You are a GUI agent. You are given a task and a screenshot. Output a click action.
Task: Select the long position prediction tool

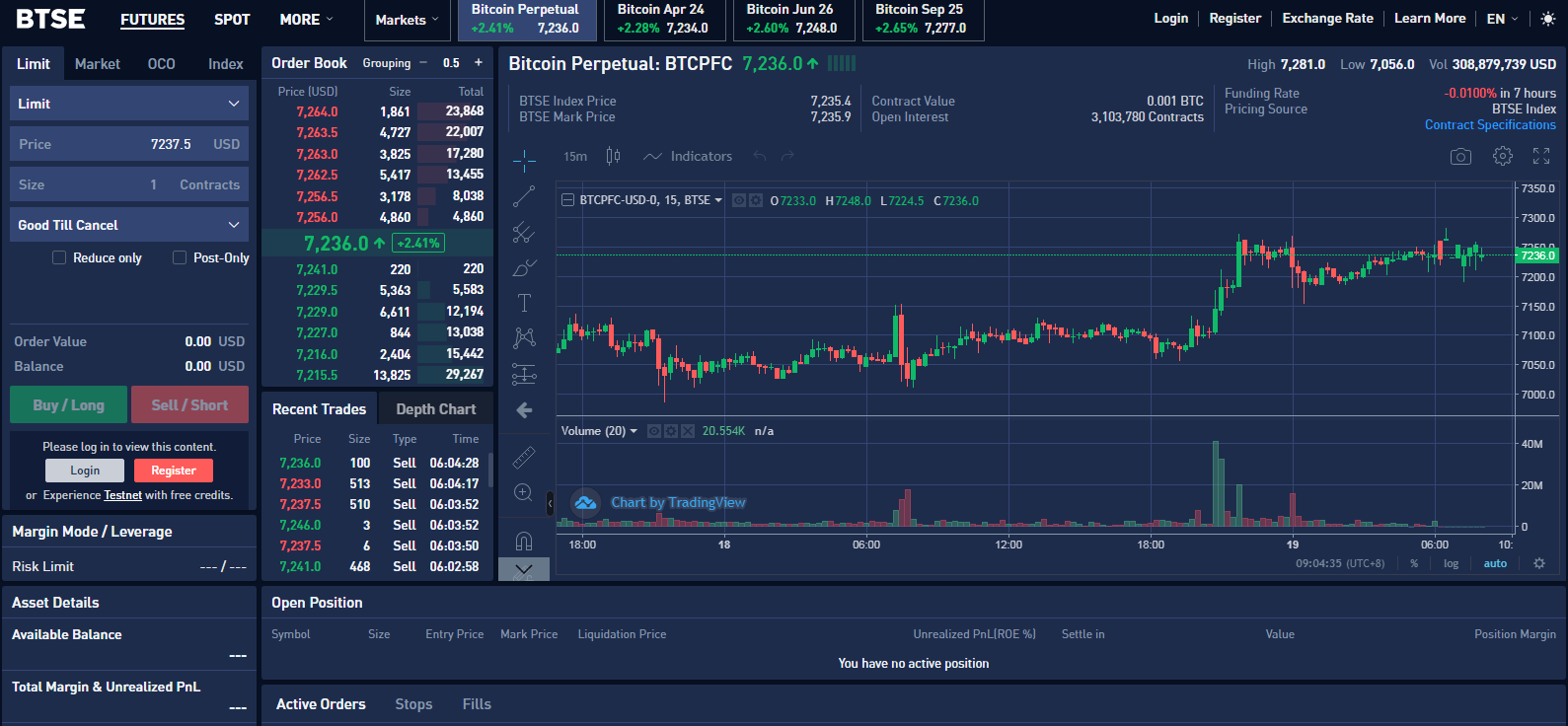click(524, 374)
